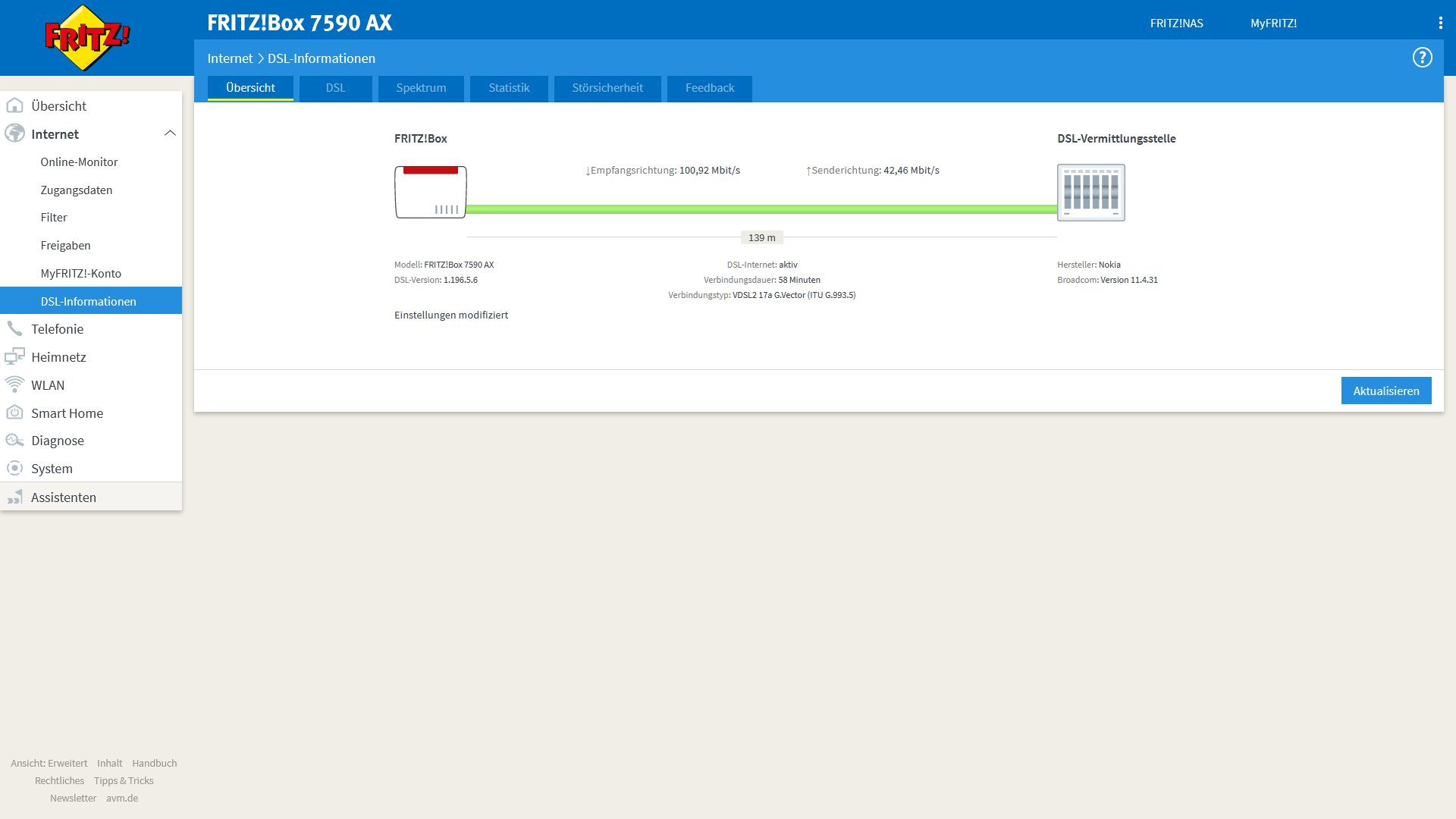Click the FRITZ! logo in the header
1456x819 pixels.
coord(87,38)
